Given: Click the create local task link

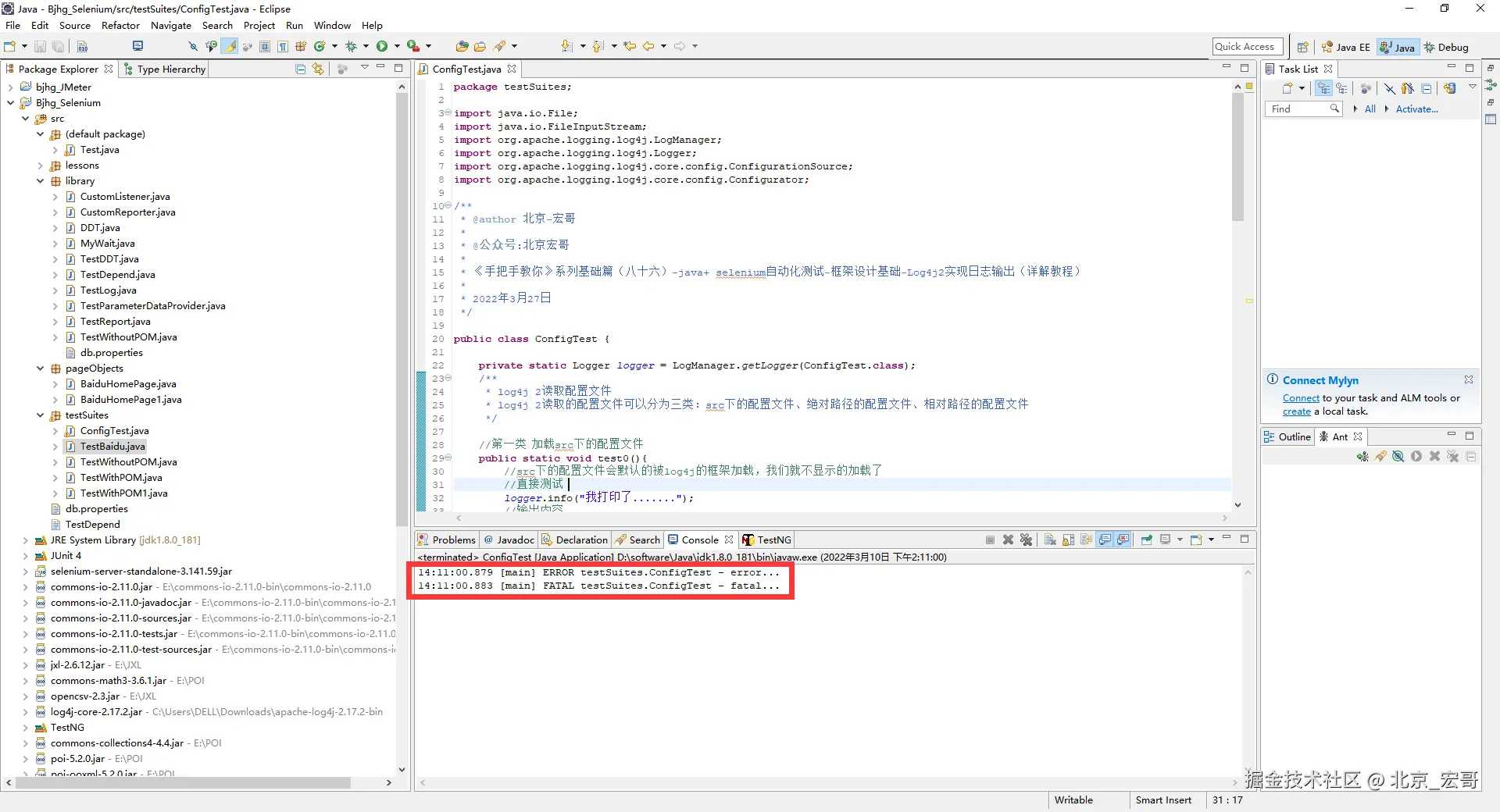Looking at the screenshot, I should tap(1297, 411).
